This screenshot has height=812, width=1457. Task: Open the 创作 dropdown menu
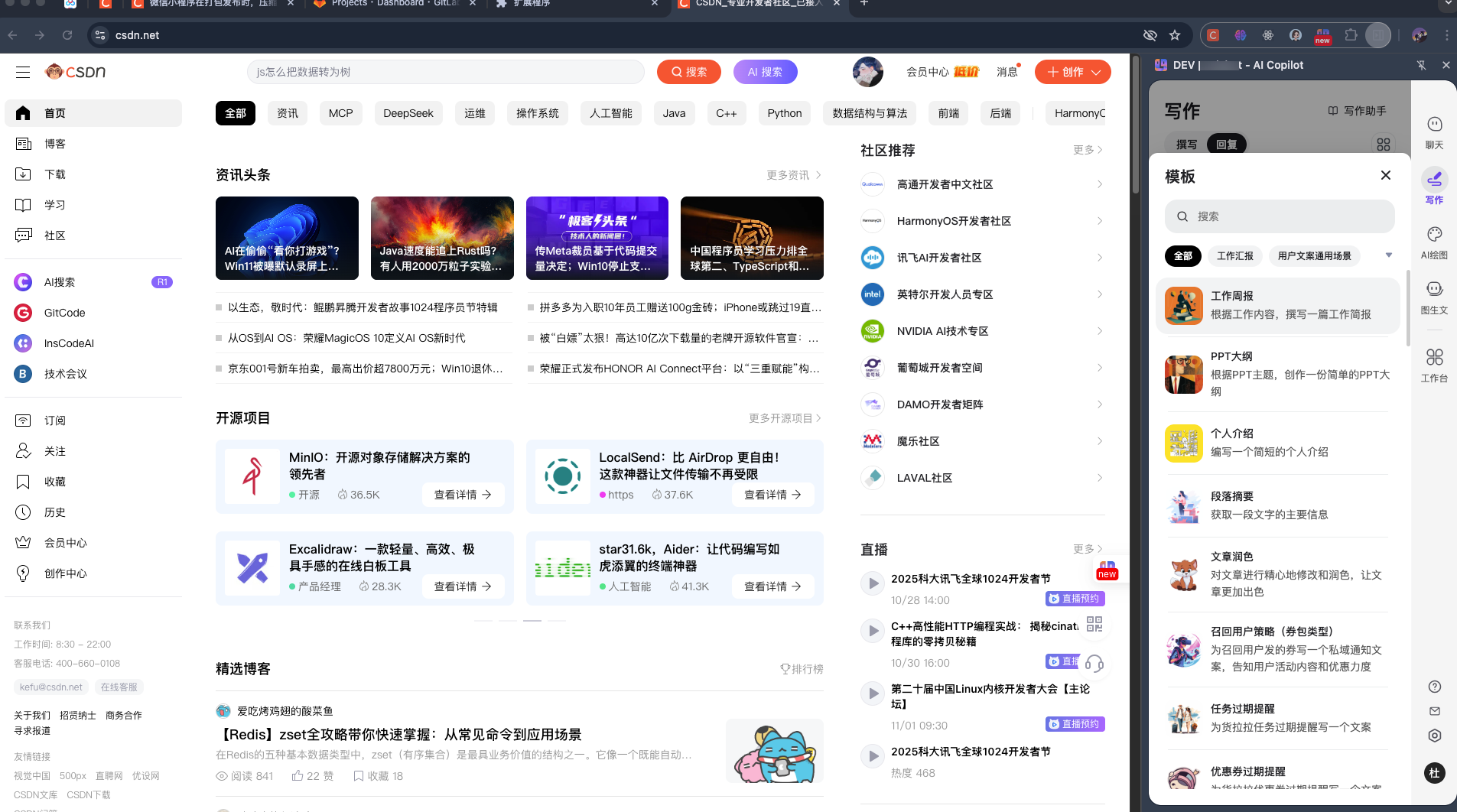click(1072, 71)
